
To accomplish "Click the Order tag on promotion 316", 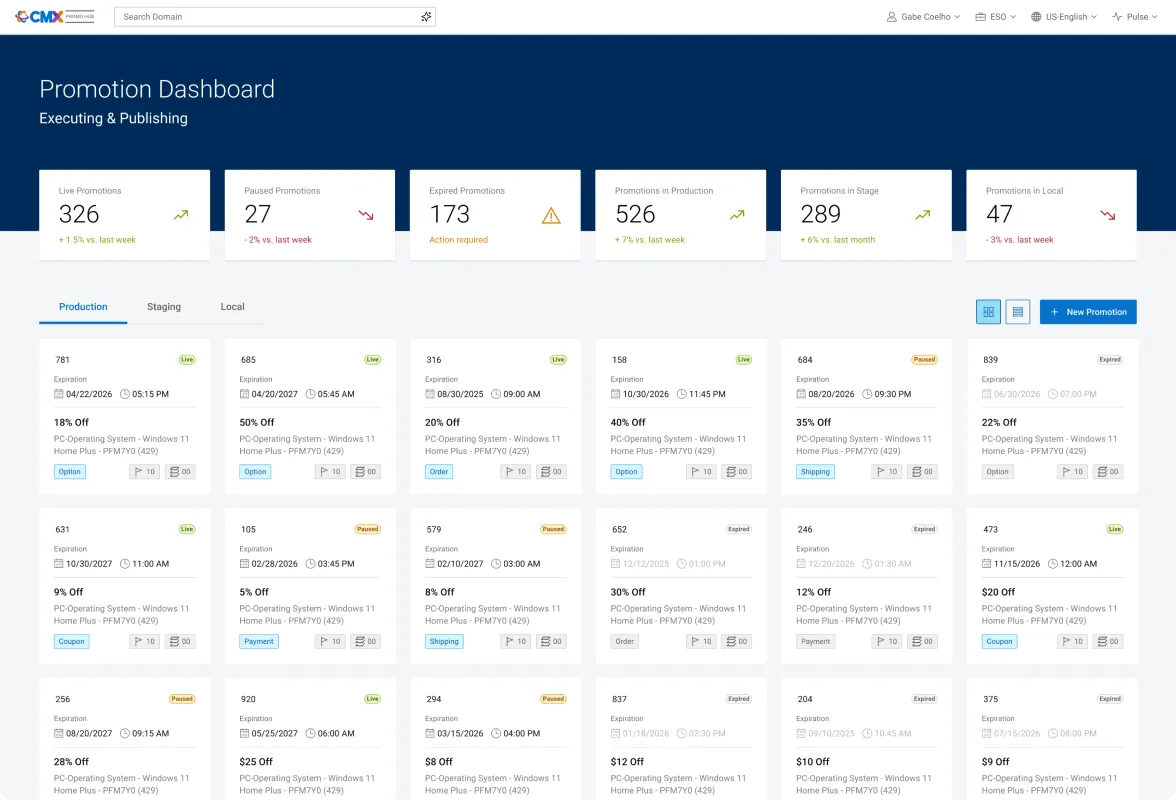I will pyautogui.click(x=439, y=472).
